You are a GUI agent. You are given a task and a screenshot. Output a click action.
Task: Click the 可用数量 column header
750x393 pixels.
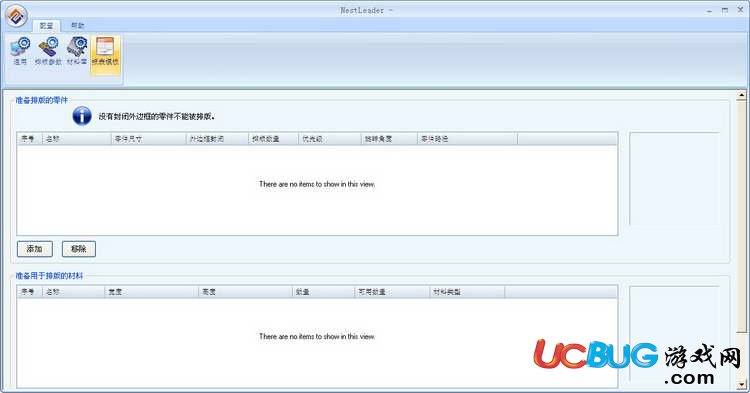pyautogui.click(x=392, y=292)
